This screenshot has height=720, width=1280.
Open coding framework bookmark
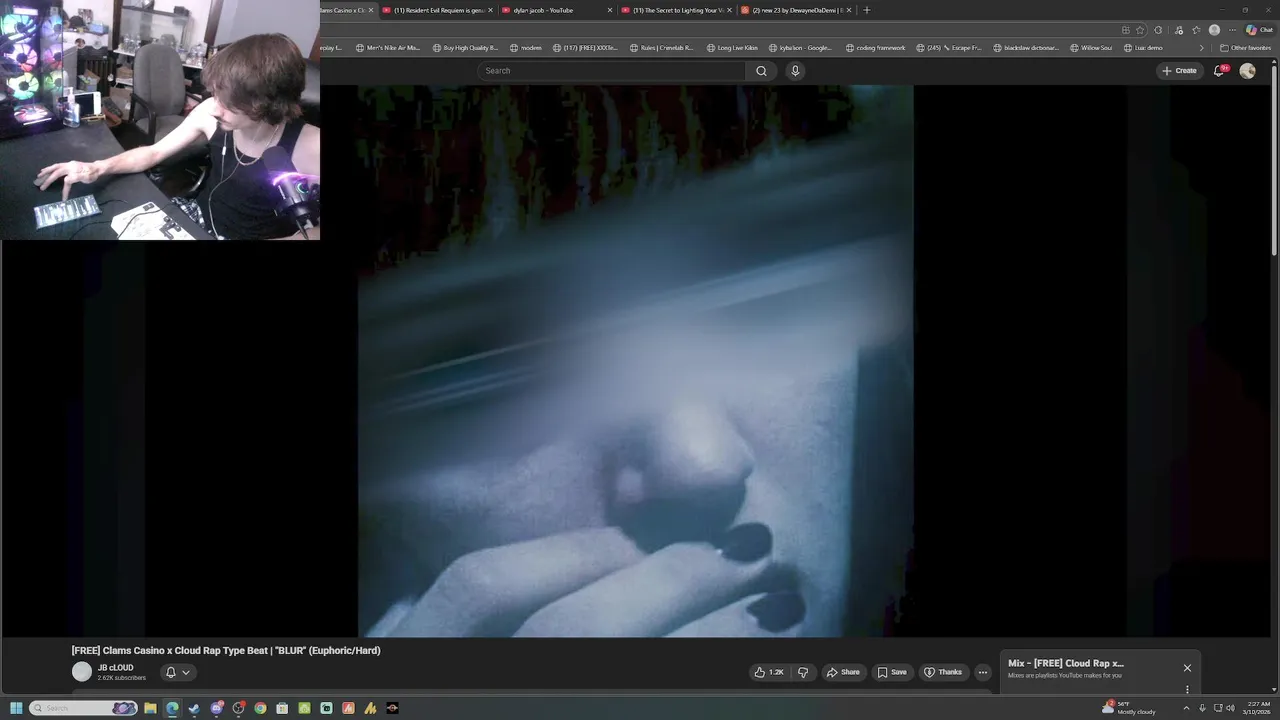tap(875, 48)
